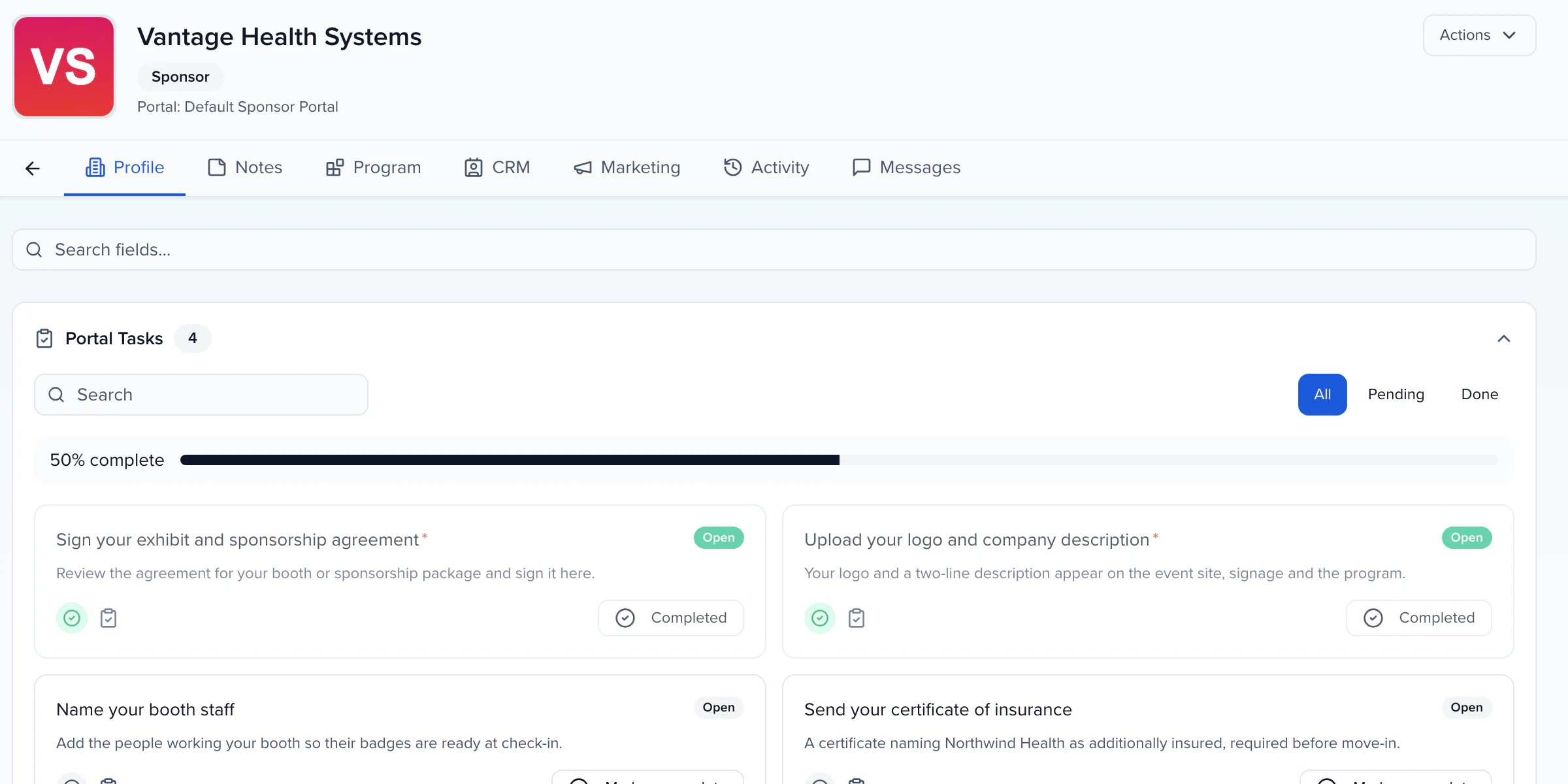Open the Marketing tab

(627, 167)
